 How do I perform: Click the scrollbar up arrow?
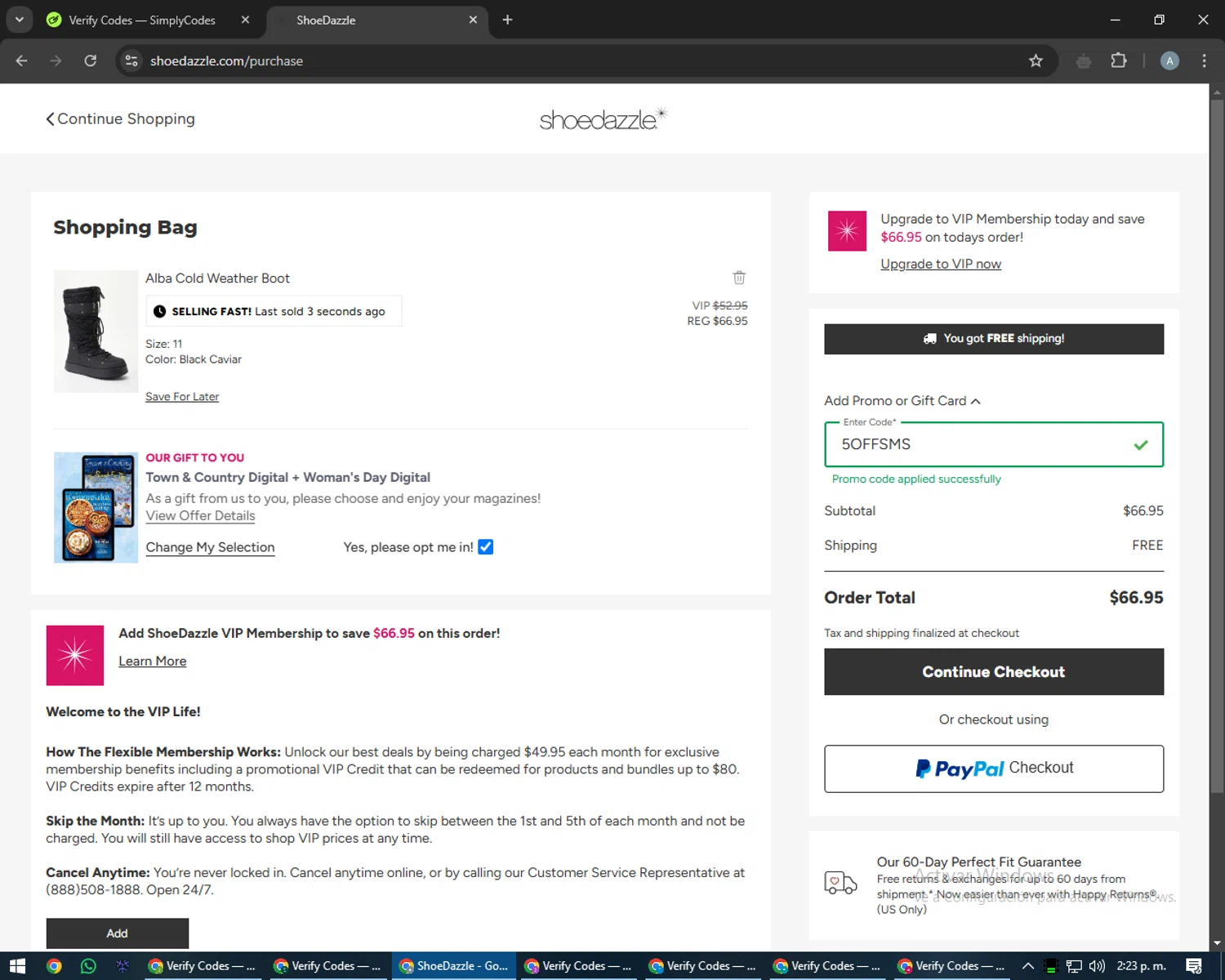[x=1217, y=91]
